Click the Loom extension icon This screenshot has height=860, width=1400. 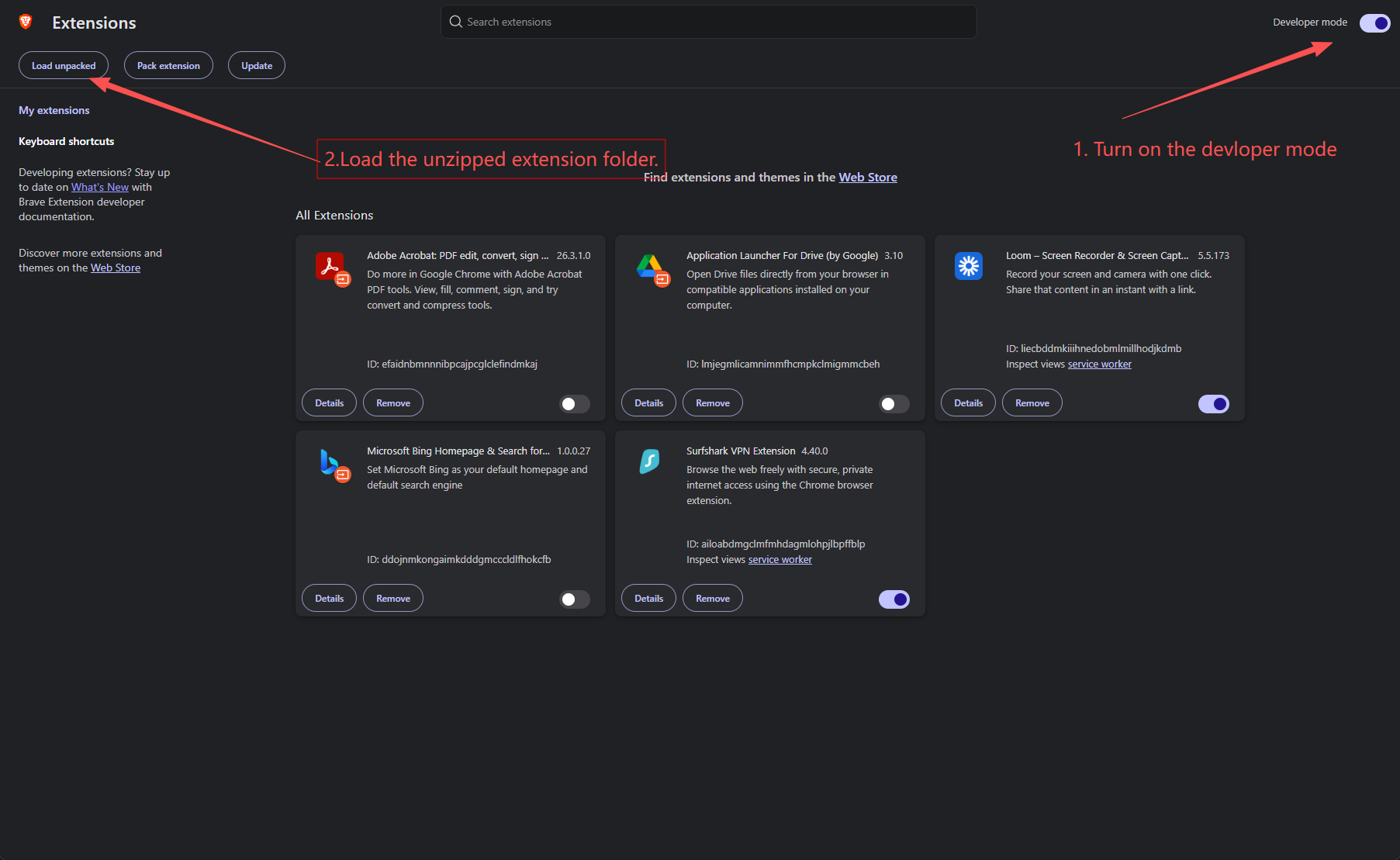pos(969,266)
